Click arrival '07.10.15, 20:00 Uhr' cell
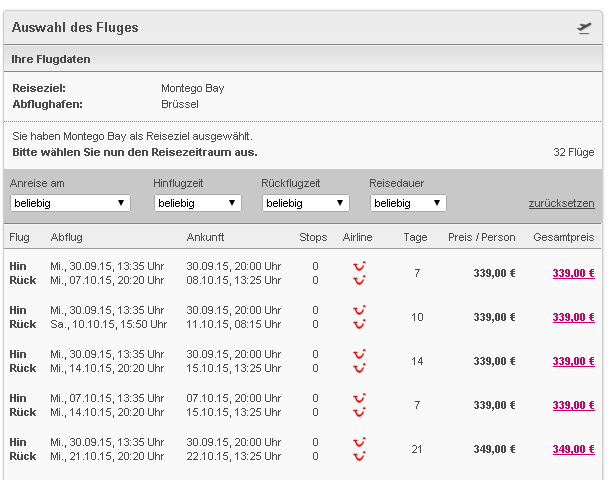Image resolution: width=613 pixels, height=480 pixels. [x=234, y=398]
